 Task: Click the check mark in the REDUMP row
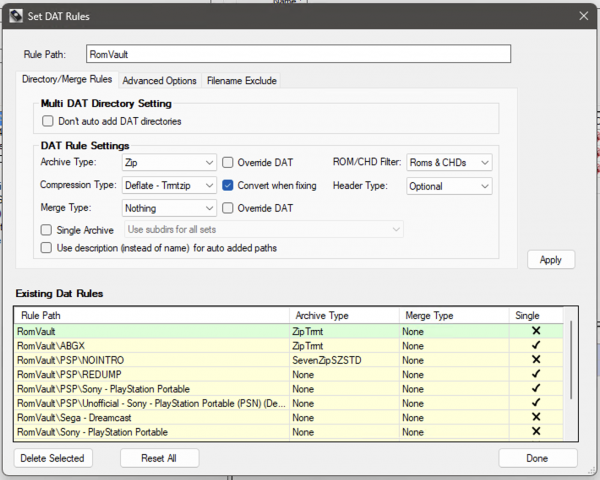[536, 374]
